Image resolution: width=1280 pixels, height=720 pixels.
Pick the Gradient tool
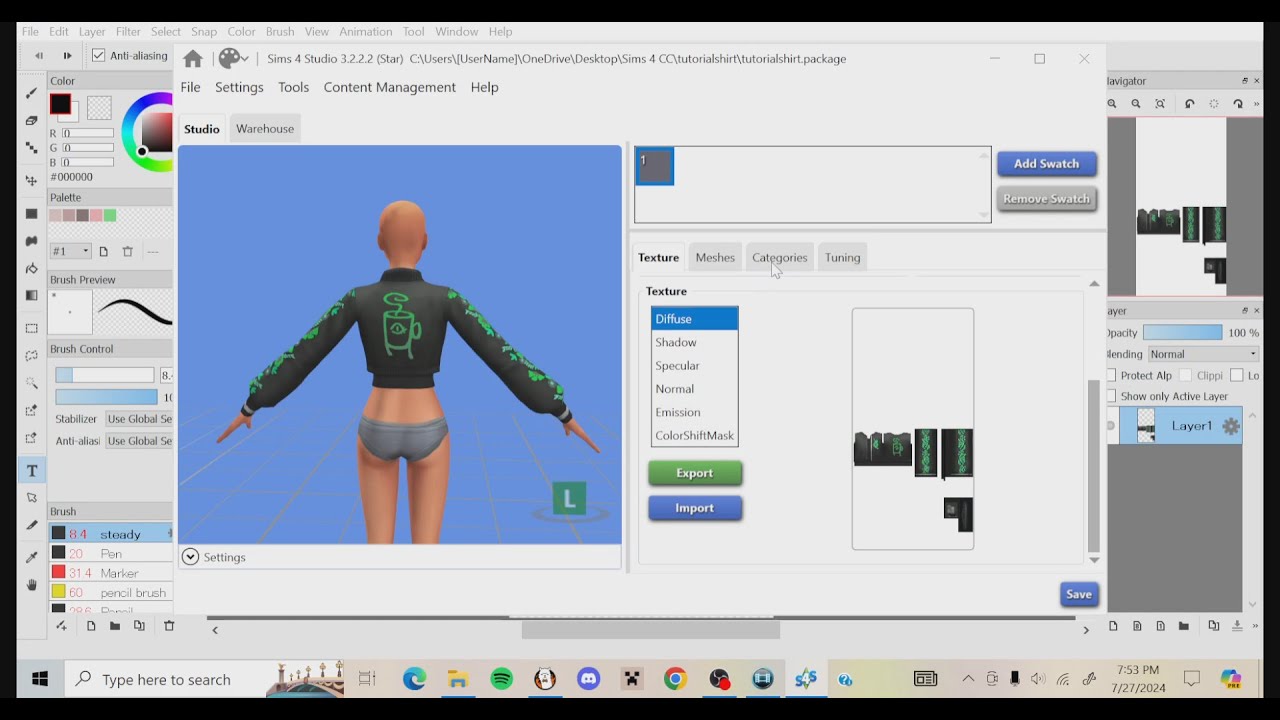click(31, 295)
